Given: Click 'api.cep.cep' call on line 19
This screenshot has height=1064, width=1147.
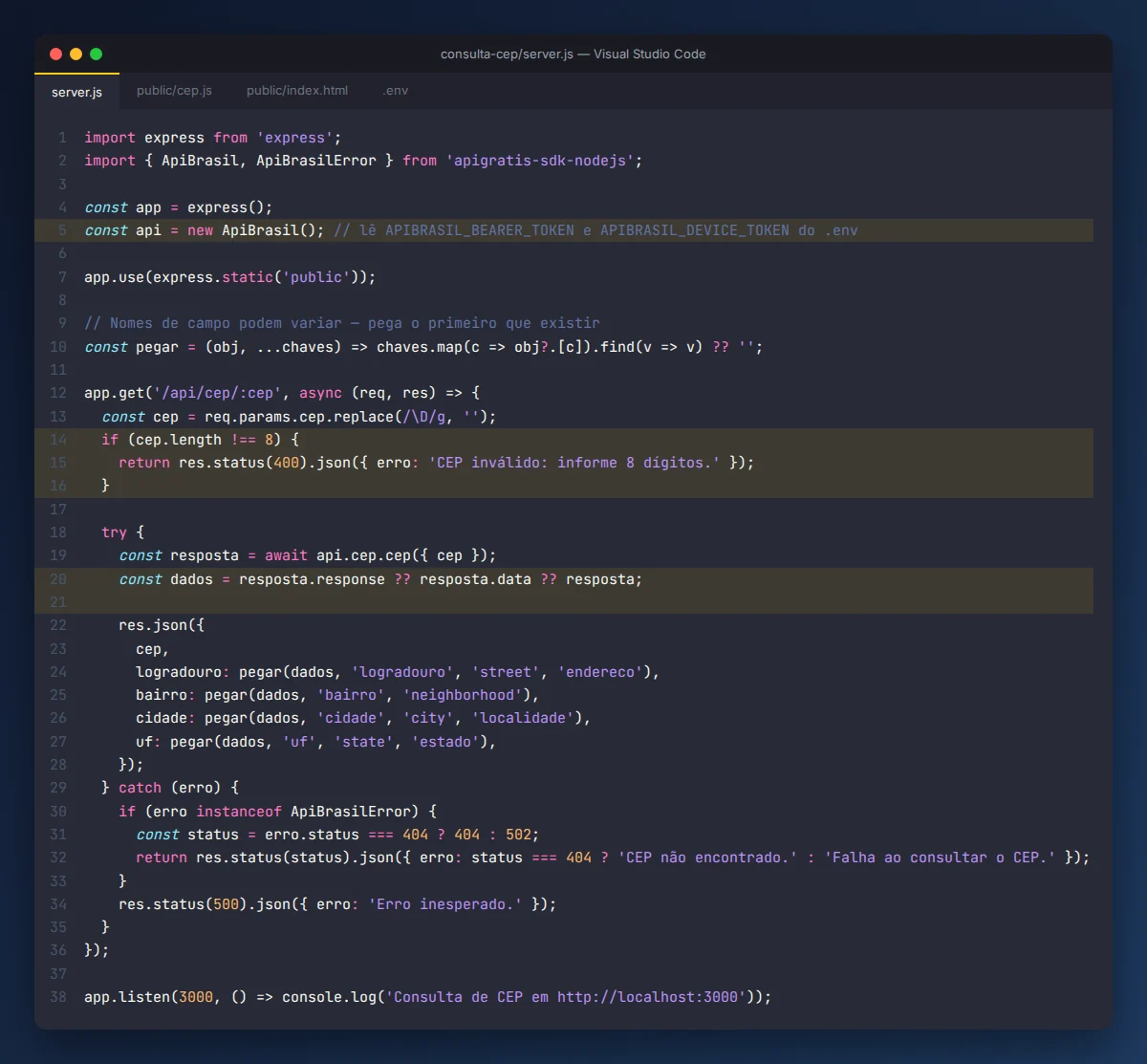Looking at the screenshot, I should (364, 555).
